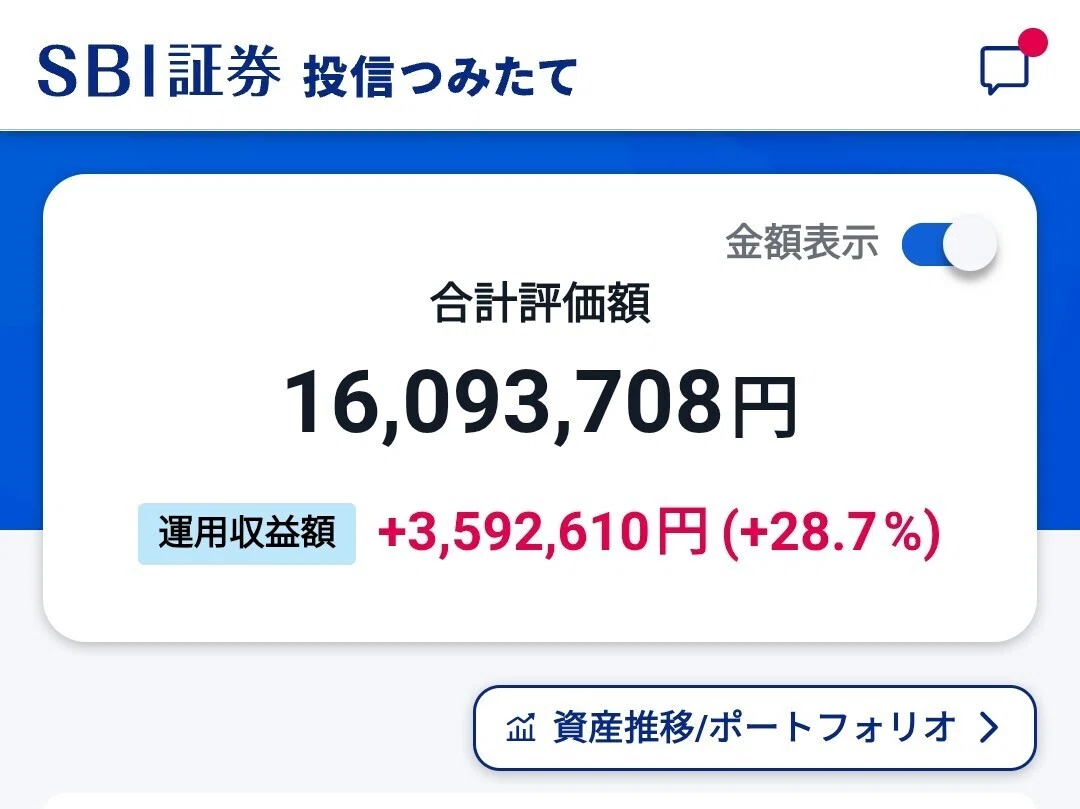Image resolution: width=1080 pixels, height=809 pixels.
Task: Click the 証券 text in the logo
Action: pyautogui.click(x=225, y=70)
